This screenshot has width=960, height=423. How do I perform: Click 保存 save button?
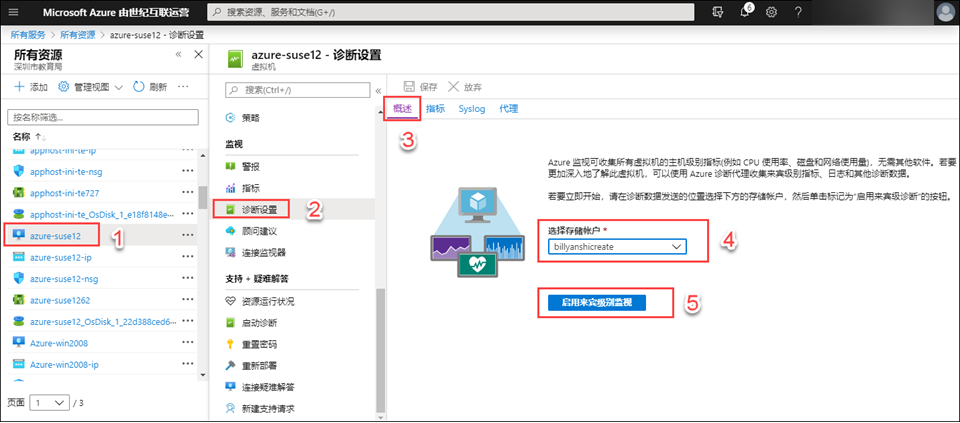pyautogui.click(x=420, y=87)
